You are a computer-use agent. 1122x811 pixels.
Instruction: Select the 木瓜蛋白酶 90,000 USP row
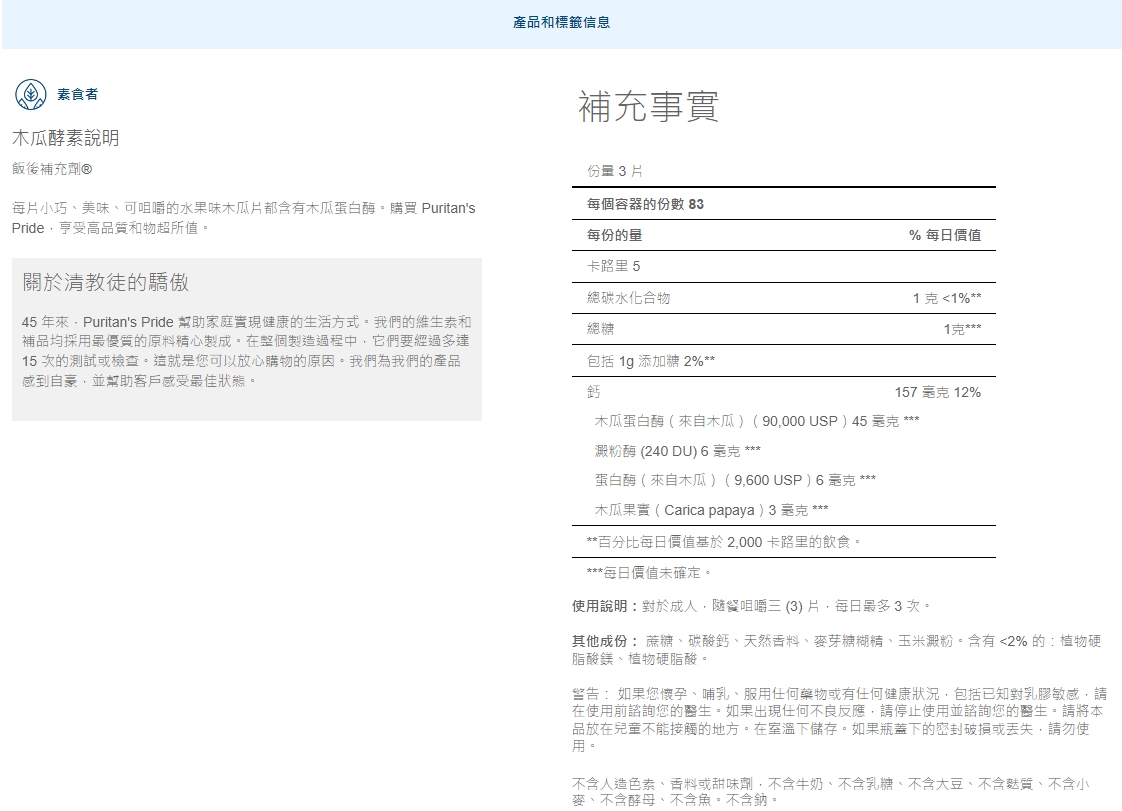point(757,422)
